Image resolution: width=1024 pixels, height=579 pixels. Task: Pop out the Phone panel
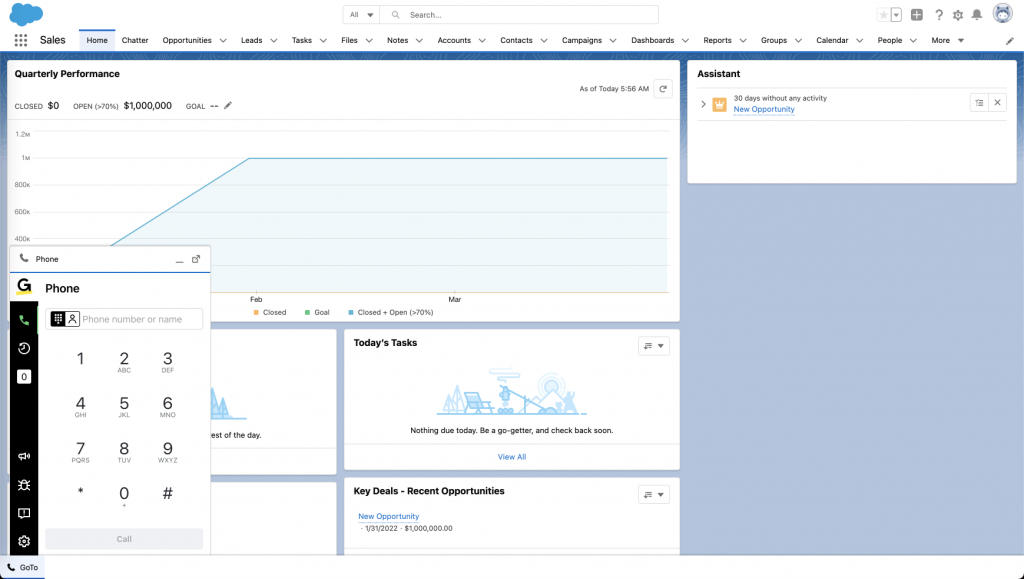196,259
